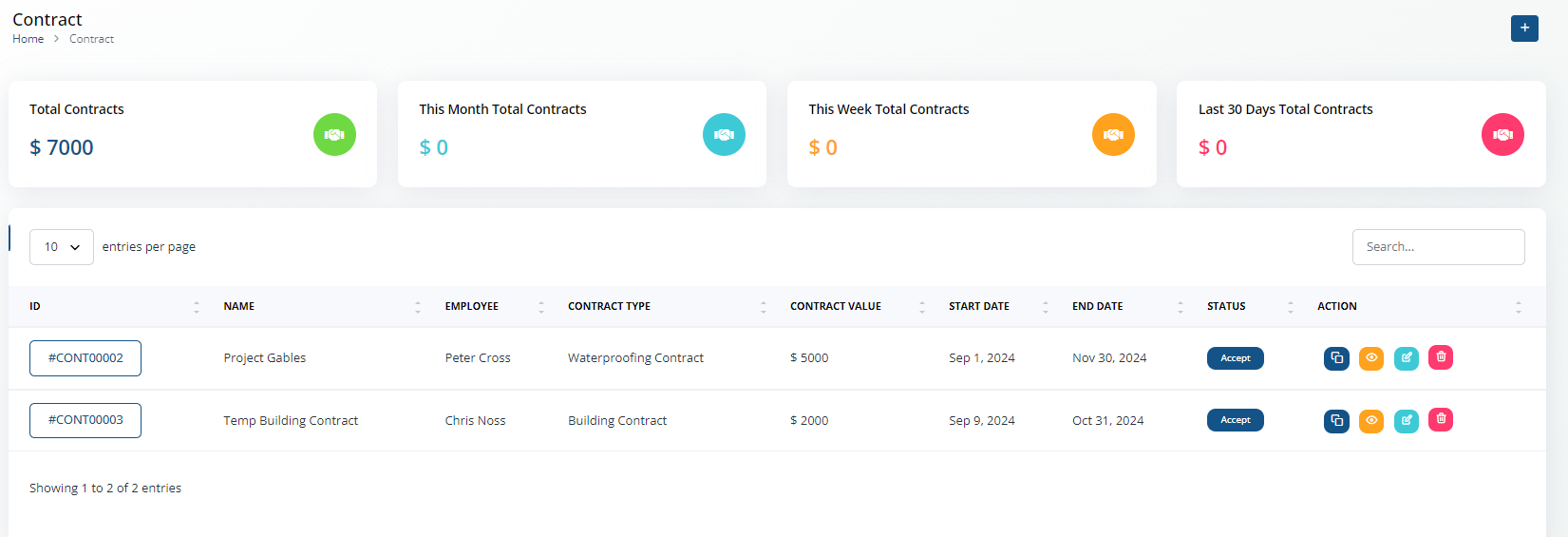
Task: Go to Home breadcrumb link
Action: (x=28, y=39)
